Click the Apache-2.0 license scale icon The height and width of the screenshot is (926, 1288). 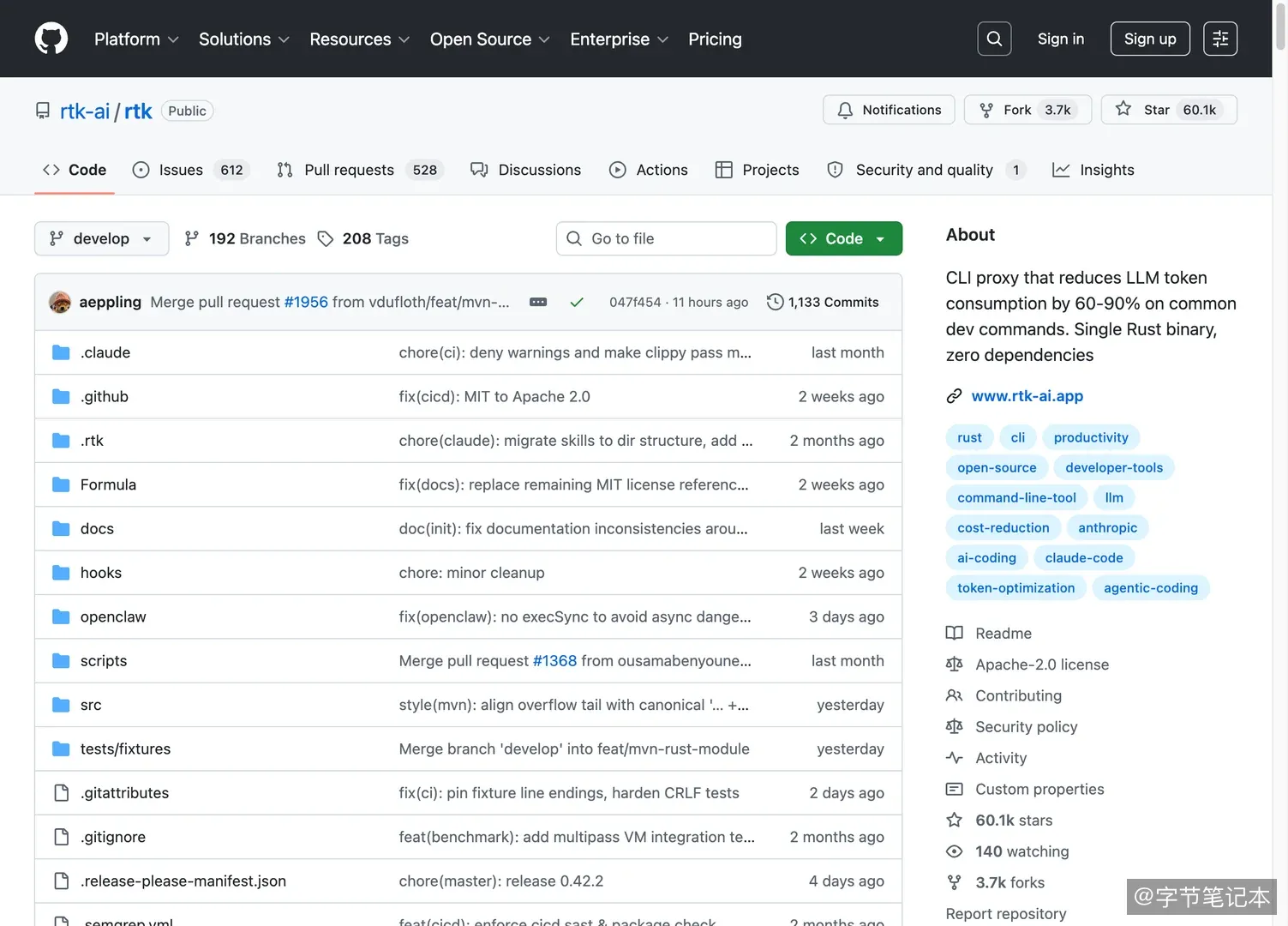coord(954,664)
